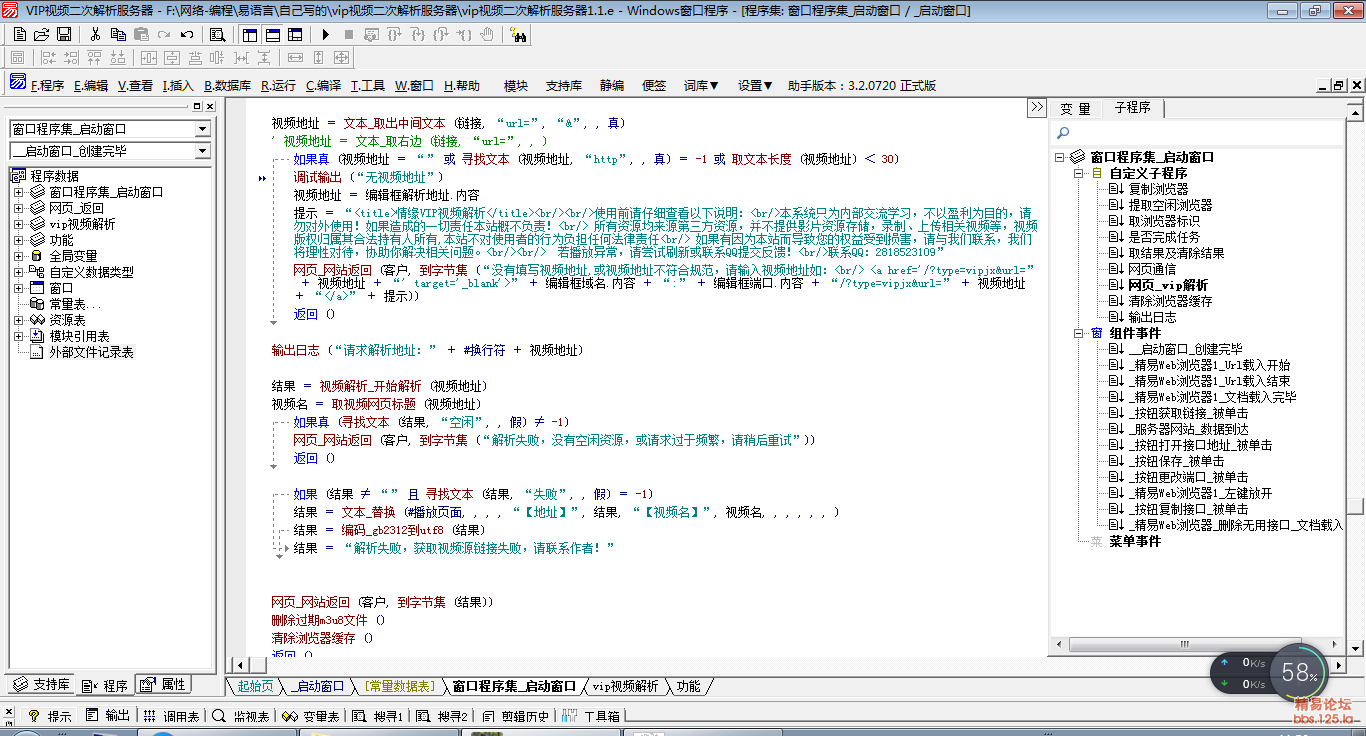
Task: Switch to 变量 tab in right panel
Action: tap(1075, 109)
